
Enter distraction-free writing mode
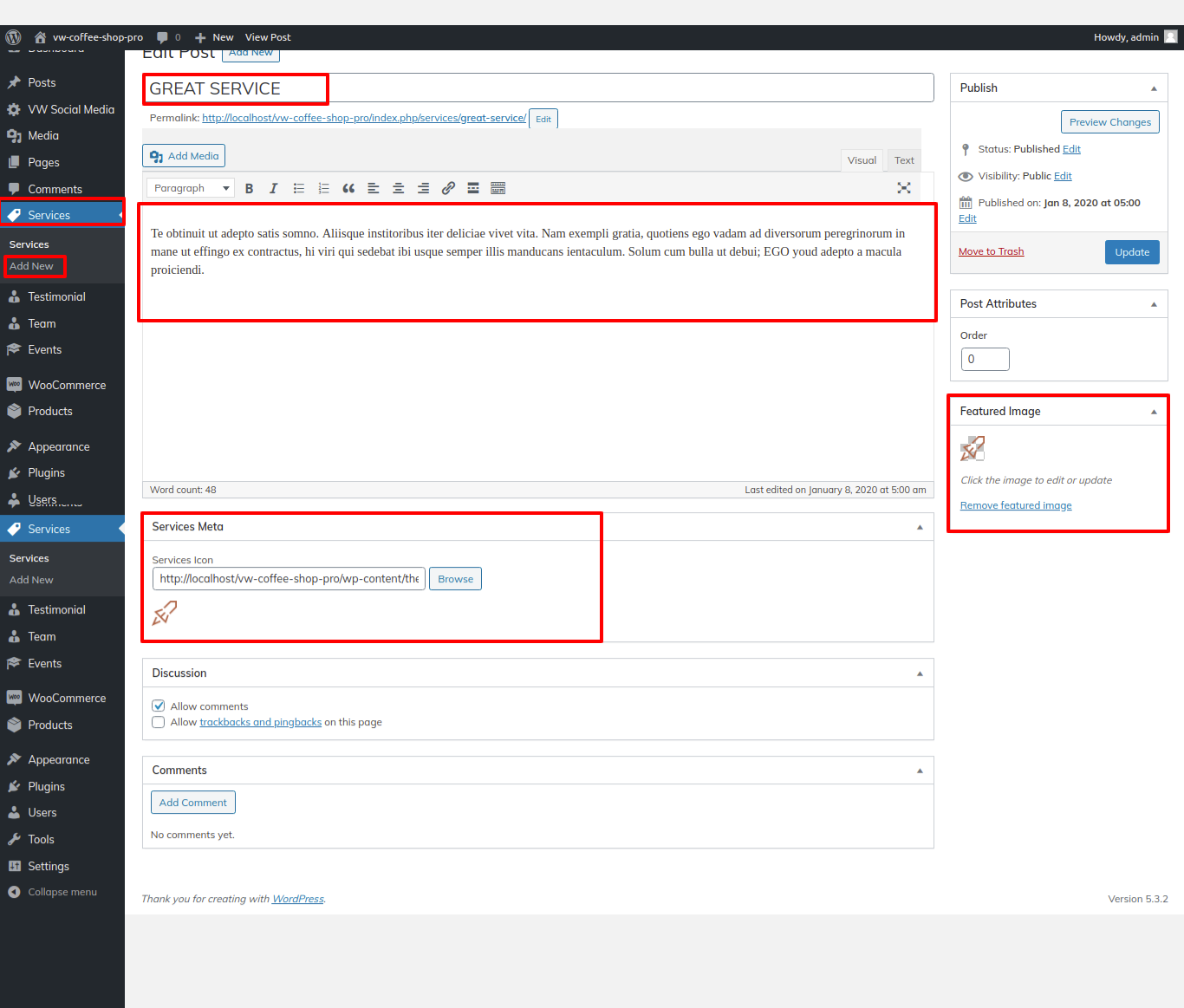pyautogui.click(x=903, y=188)
